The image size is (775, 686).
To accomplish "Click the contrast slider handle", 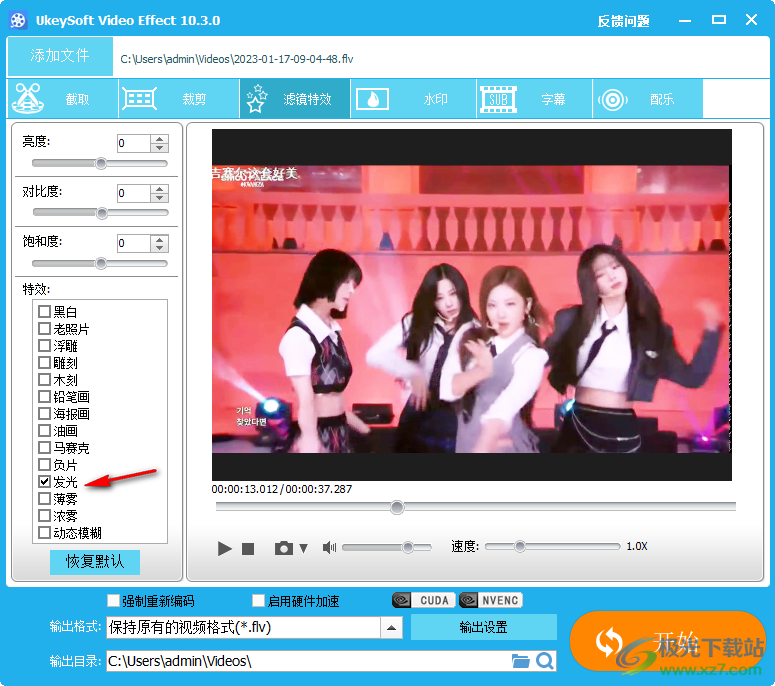I will [102, 213].
